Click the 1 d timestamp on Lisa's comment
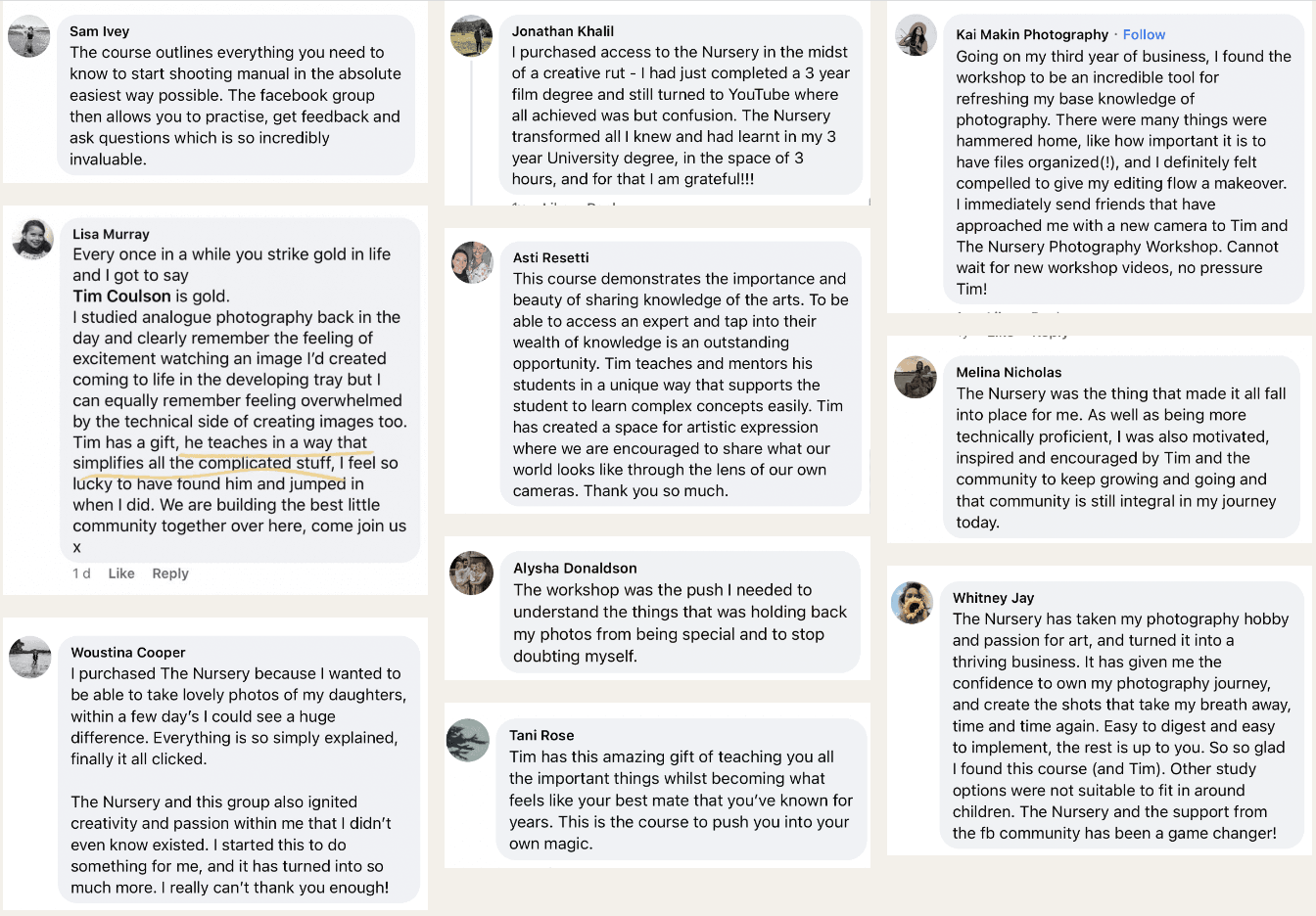The height and width of the screenshot is (916, 1316). (x=81, y=573)
